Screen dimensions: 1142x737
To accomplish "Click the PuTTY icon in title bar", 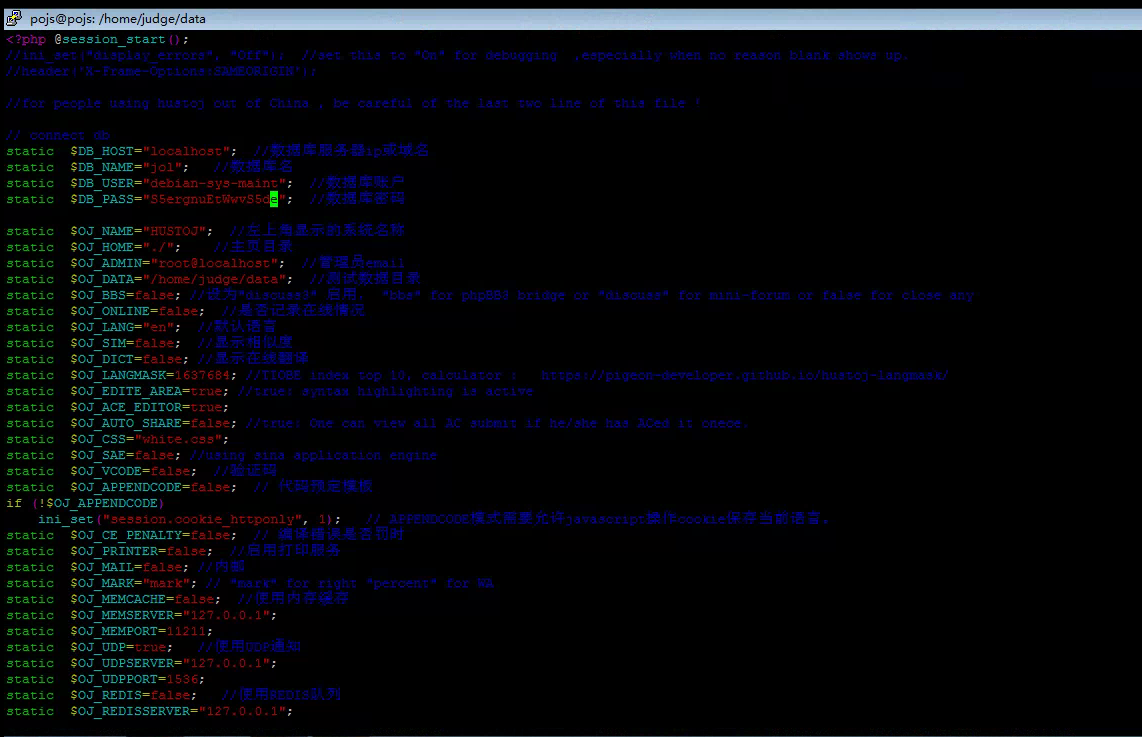I will (x=13, y=18).
